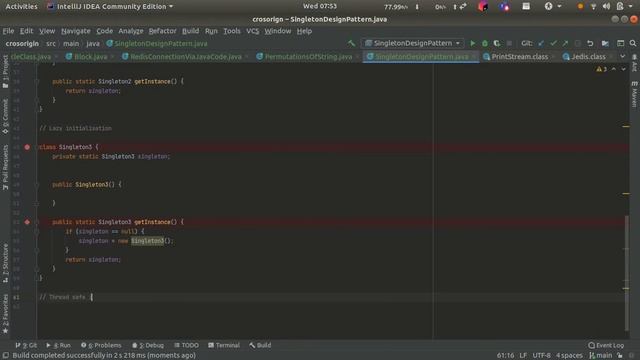
Task: Open the Git tool window button
Action: [26, 345]
